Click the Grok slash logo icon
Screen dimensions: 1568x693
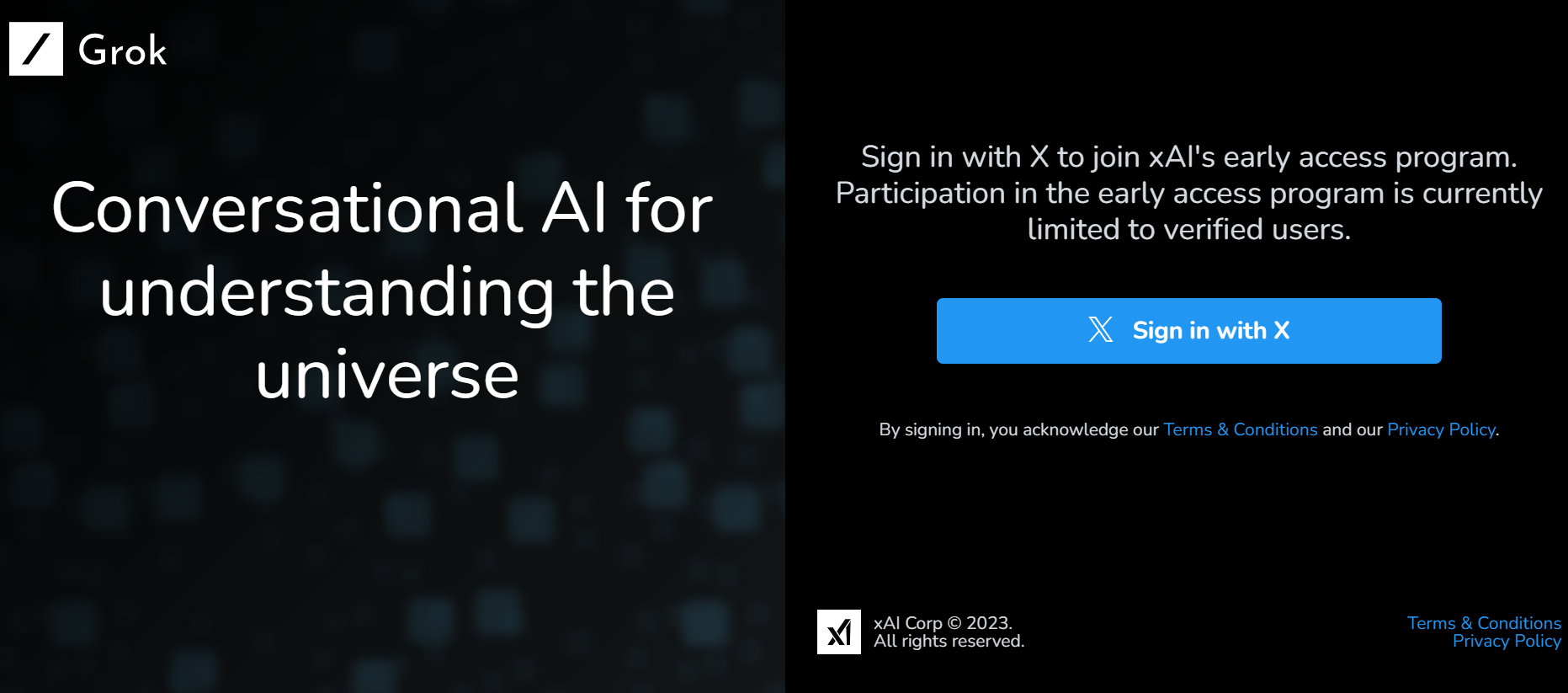[36, 49]
